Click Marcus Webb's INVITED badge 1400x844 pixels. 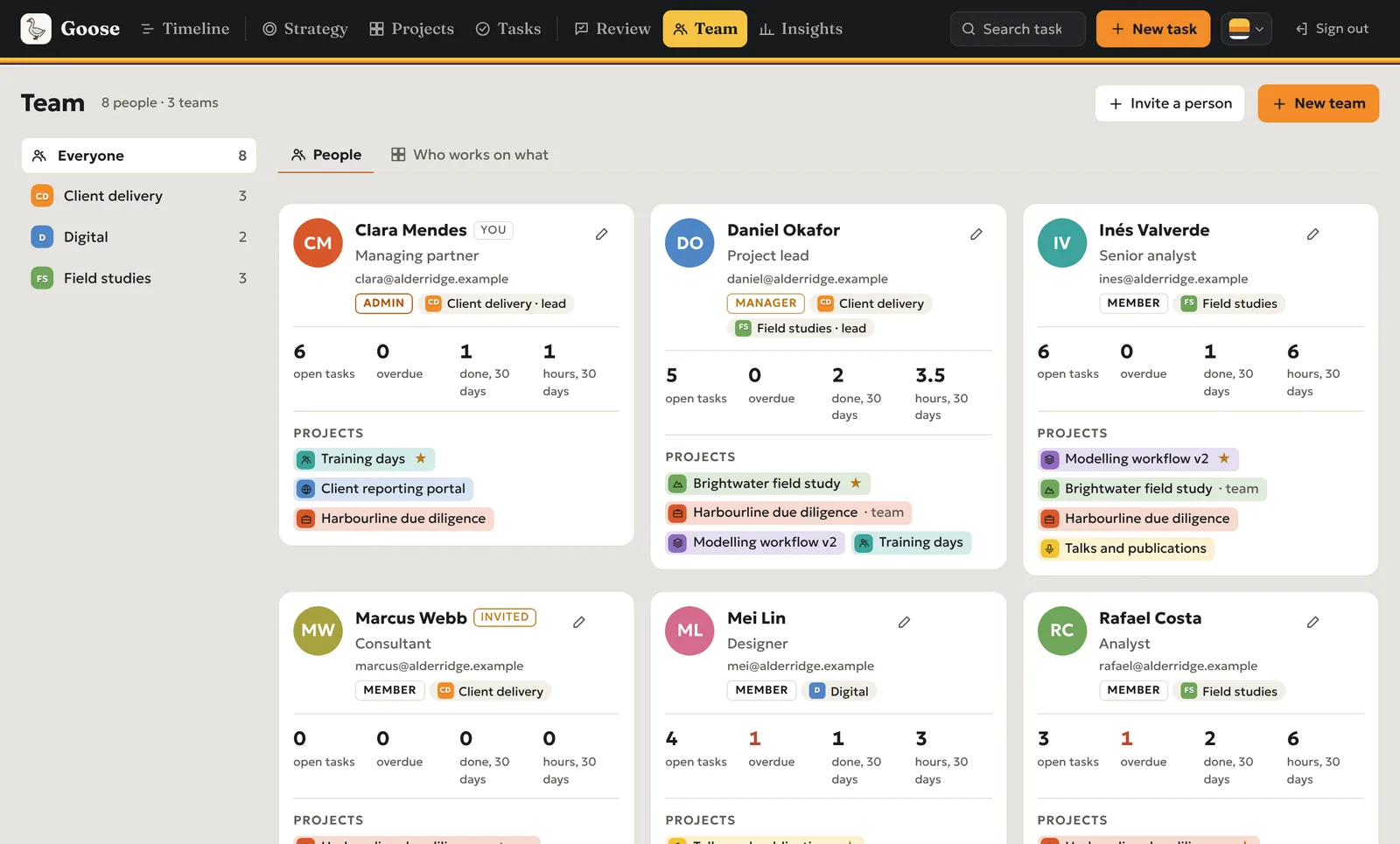(x=505, y=617)
